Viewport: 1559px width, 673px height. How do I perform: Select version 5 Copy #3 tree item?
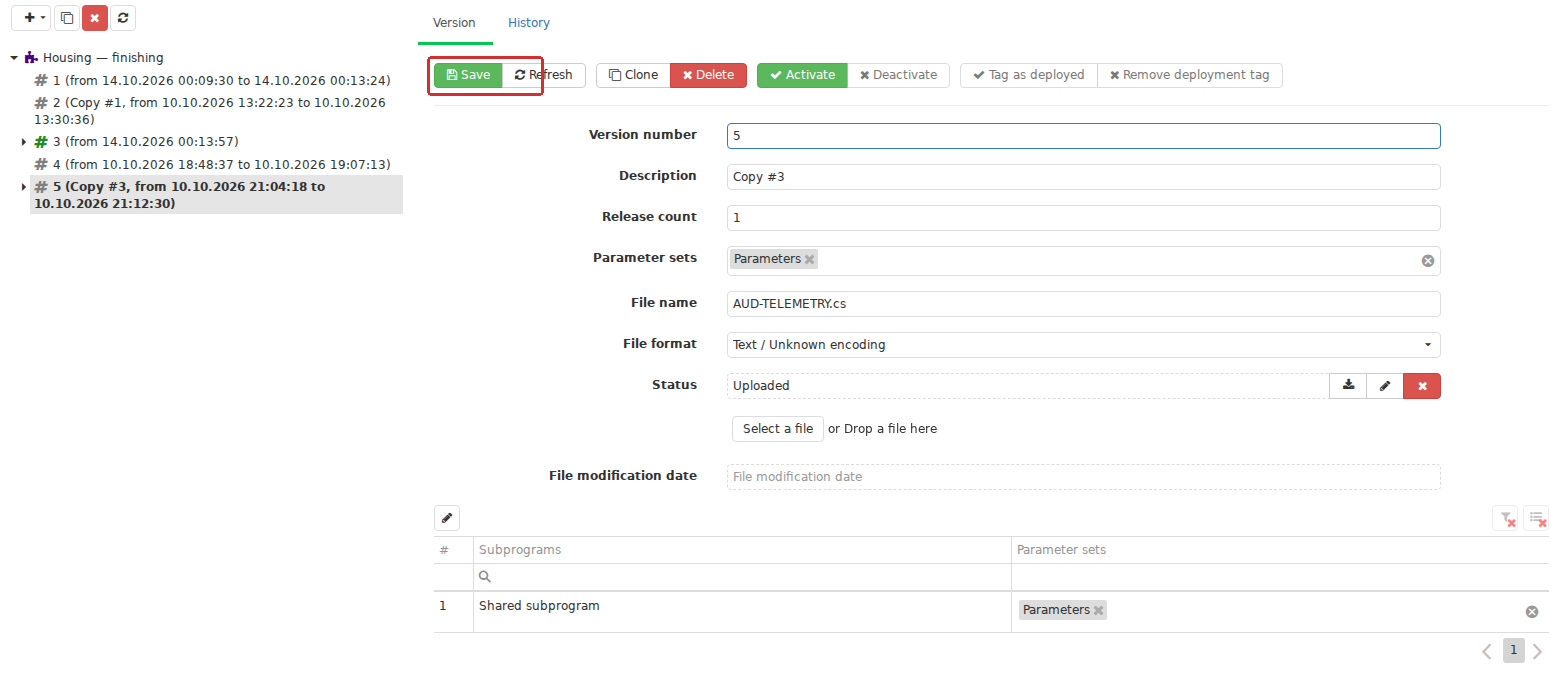217,194
